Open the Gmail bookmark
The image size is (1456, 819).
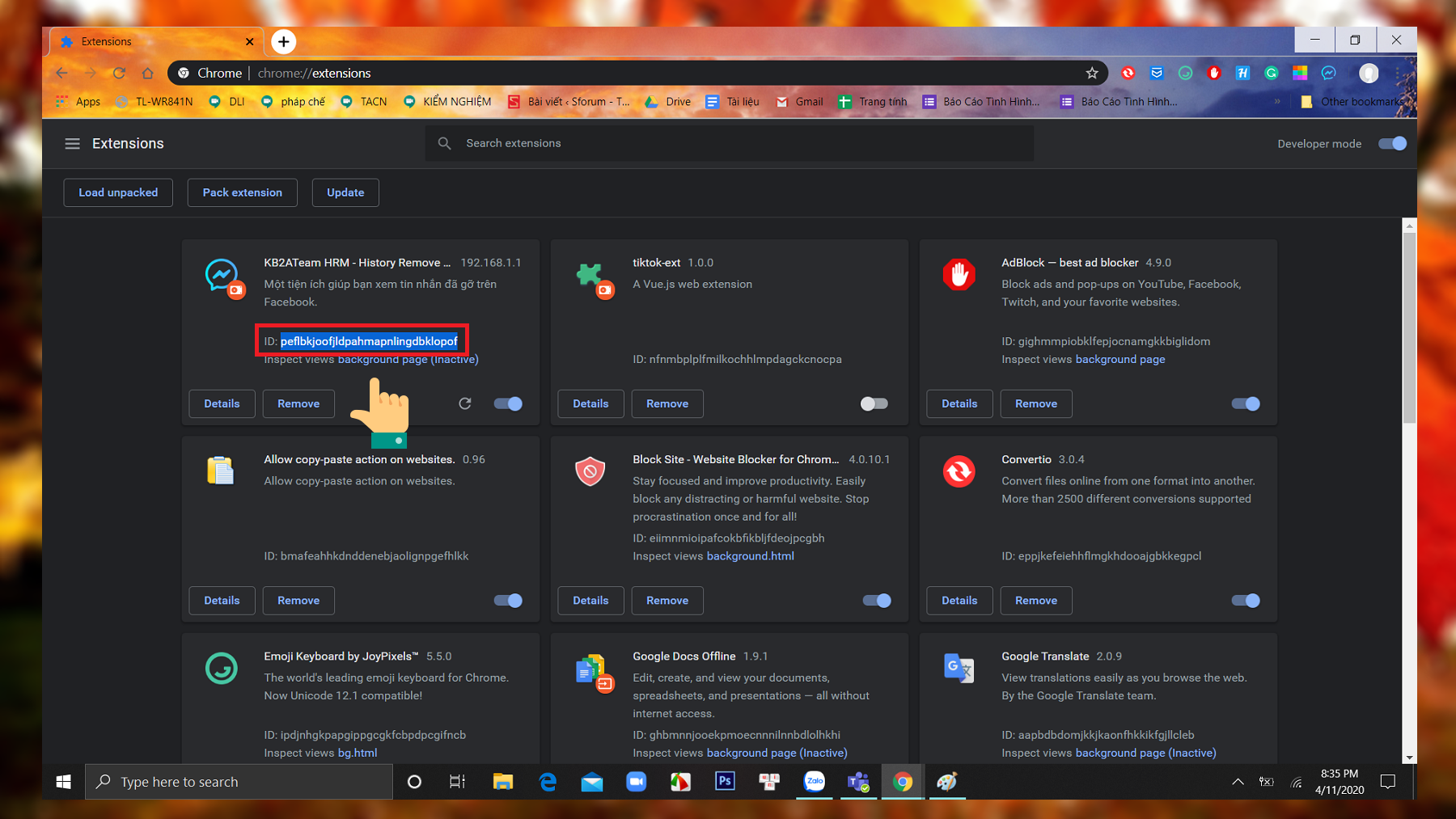(799, 102)
